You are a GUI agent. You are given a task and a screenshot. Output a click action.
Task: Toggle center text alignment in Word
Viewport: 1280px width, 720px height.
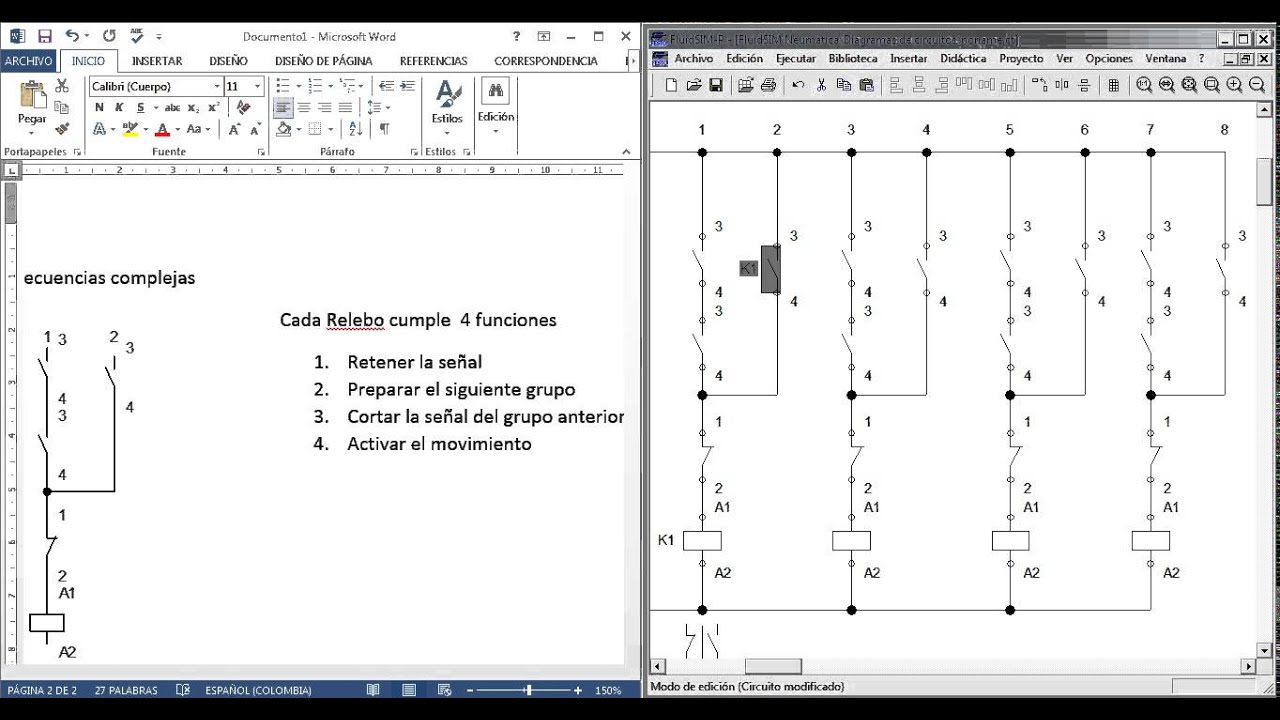(x=304, y=107)
